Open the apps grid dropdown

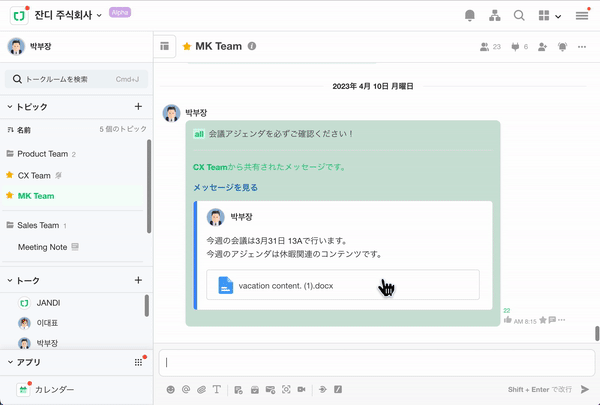tap(549, 16)
